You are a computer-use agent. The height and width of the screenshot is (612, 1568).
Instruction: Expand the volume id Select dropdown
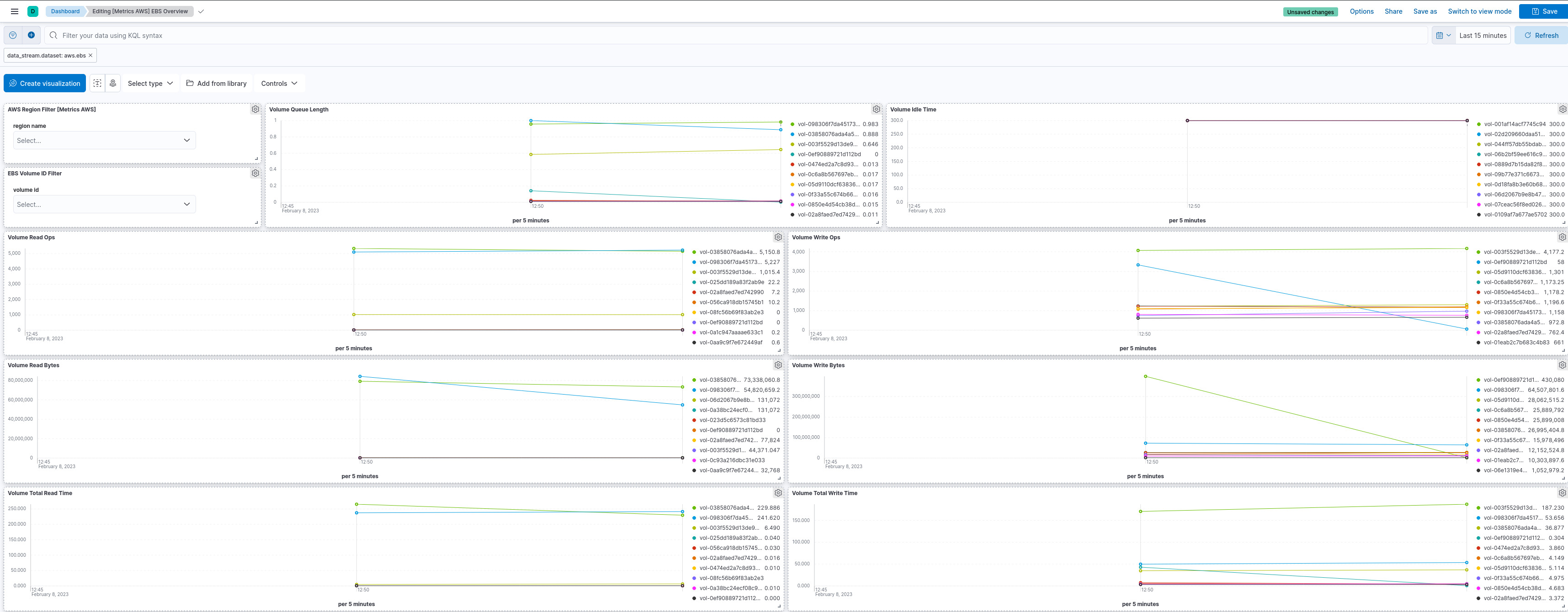tap(104, 205)
